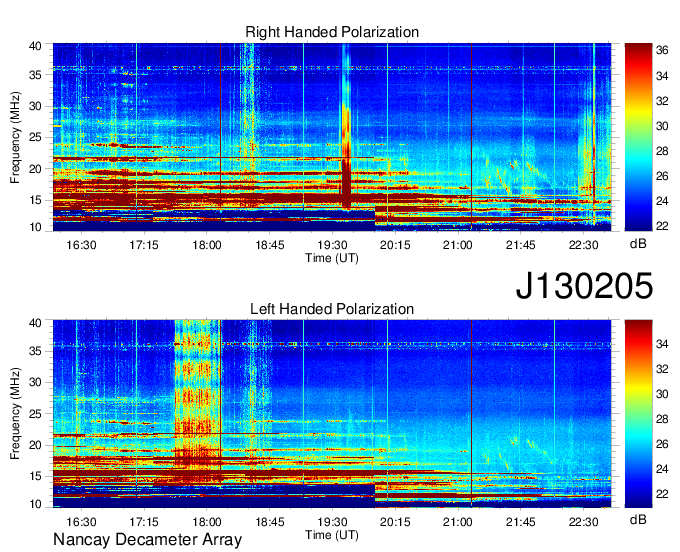Click 34 dB value on Left Handed colorbar
The width and height of the screenshot is (680, 552).
662,344
